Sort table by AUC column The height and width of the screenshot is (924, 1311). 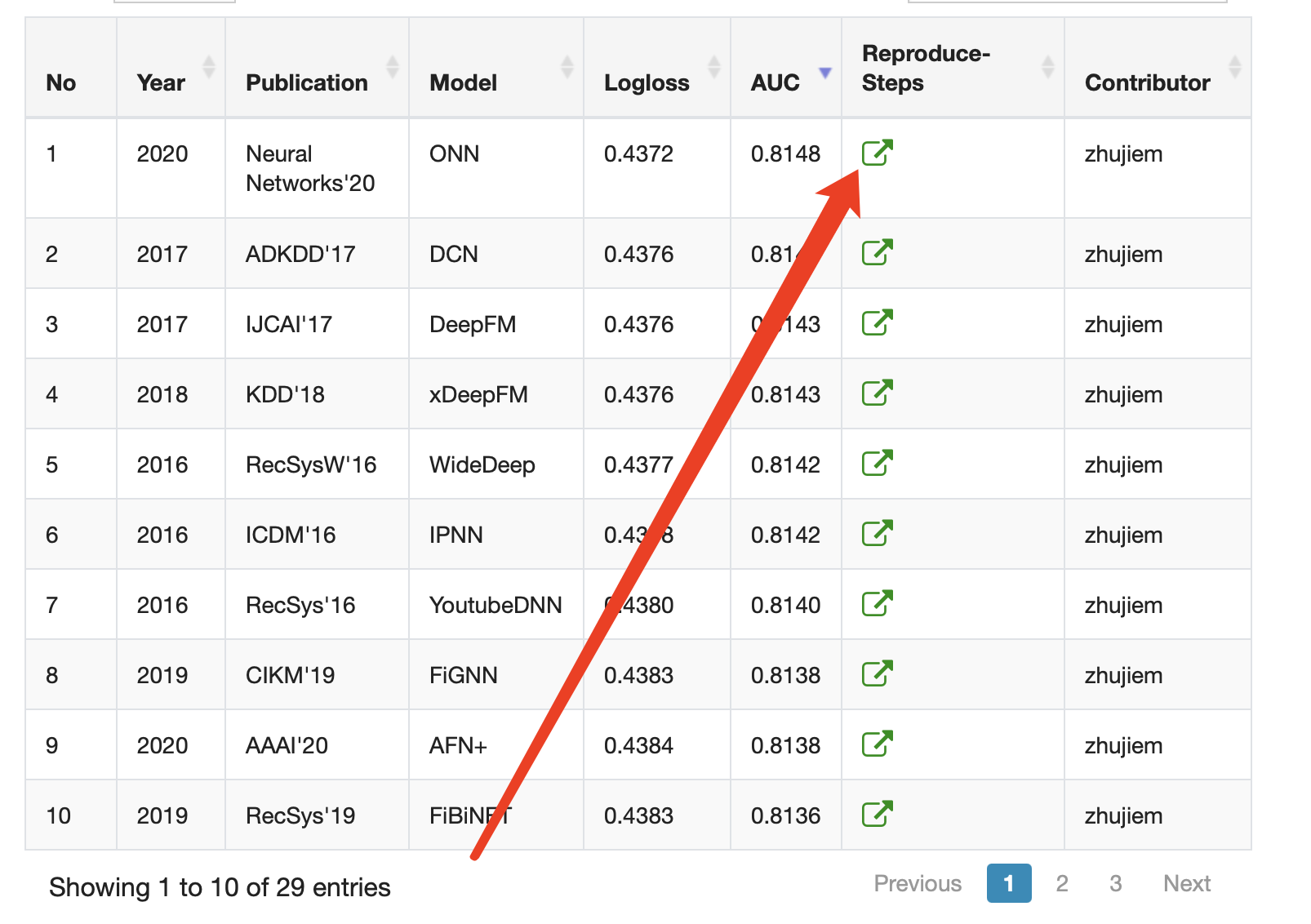[786, 68]
